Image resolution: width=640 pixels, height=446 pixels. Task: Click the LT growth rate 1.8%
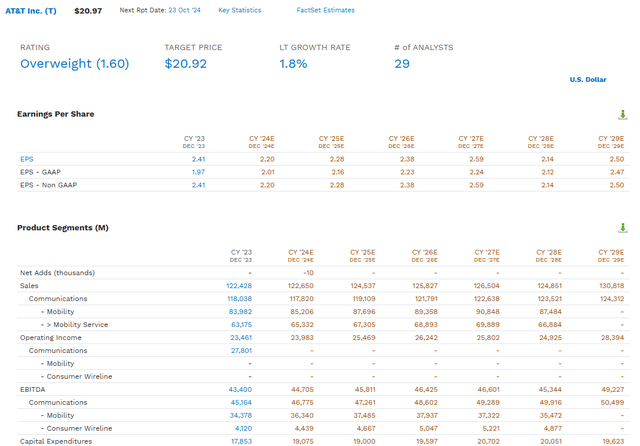pos(293,64)
